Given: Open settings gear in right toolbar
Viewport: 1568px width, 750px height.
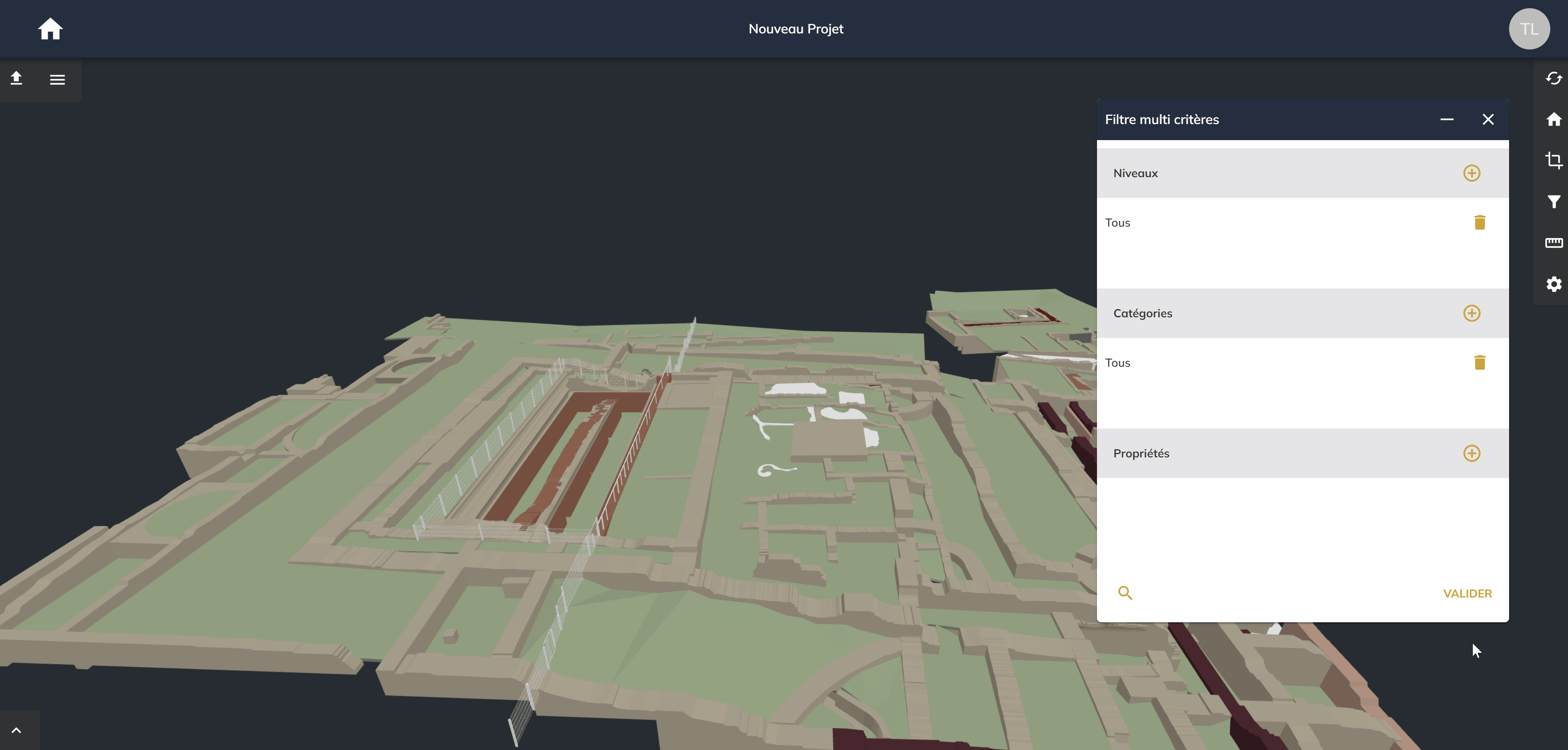Looking at the screenshot, I should tap(1554, 284).
